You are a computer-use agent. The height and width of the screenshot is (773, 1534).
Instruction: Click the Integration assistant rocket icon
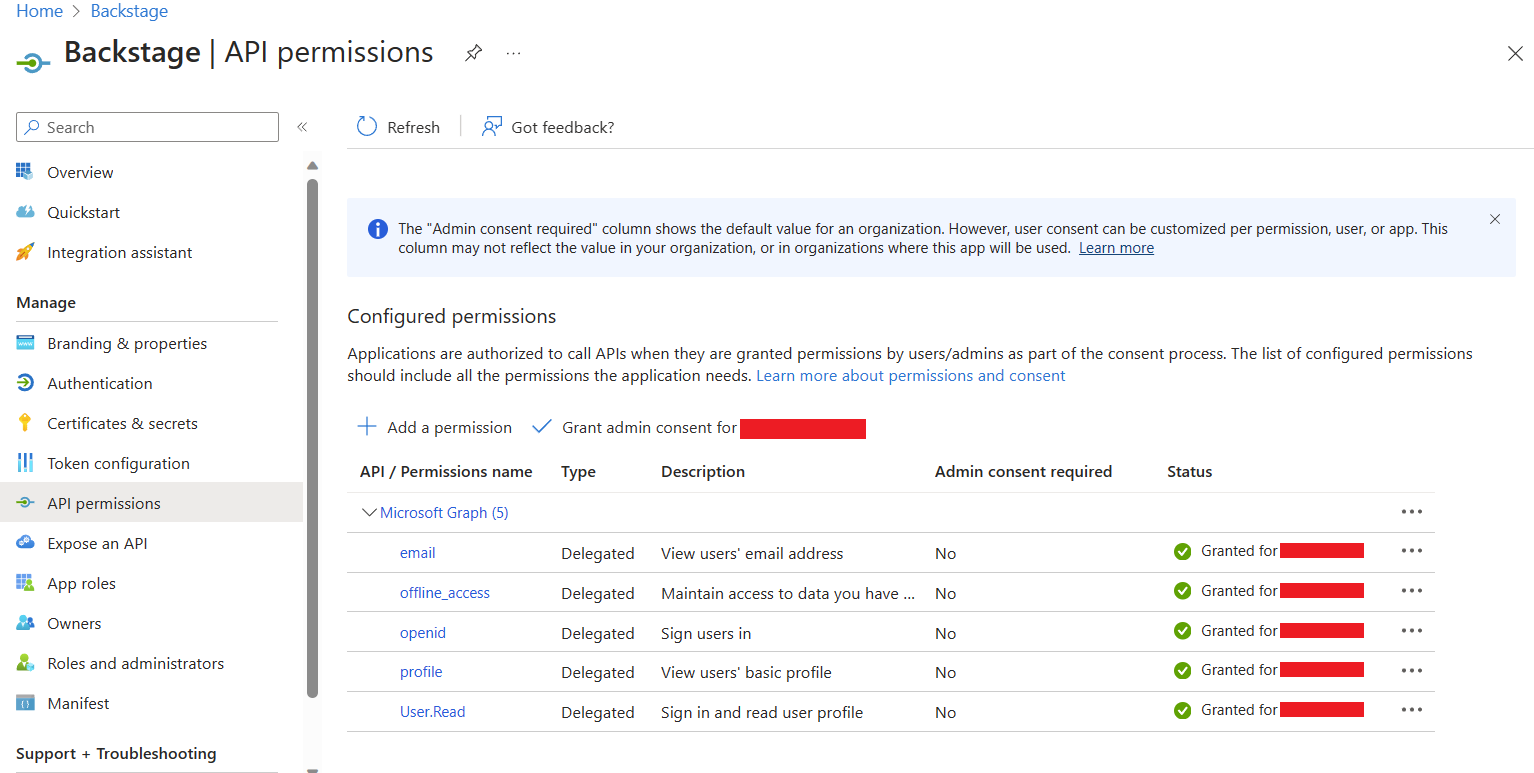pos(26,252)
